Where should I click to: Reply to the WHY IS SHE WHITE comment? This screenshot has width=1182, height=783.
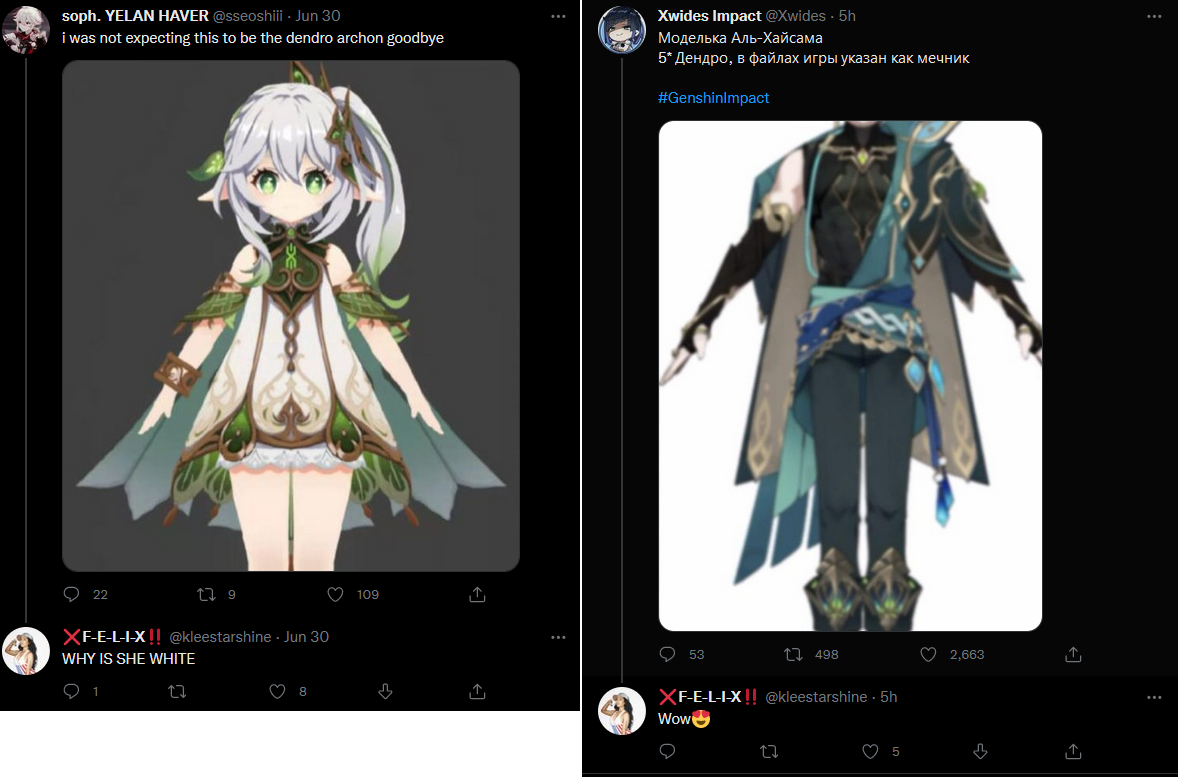72,691
